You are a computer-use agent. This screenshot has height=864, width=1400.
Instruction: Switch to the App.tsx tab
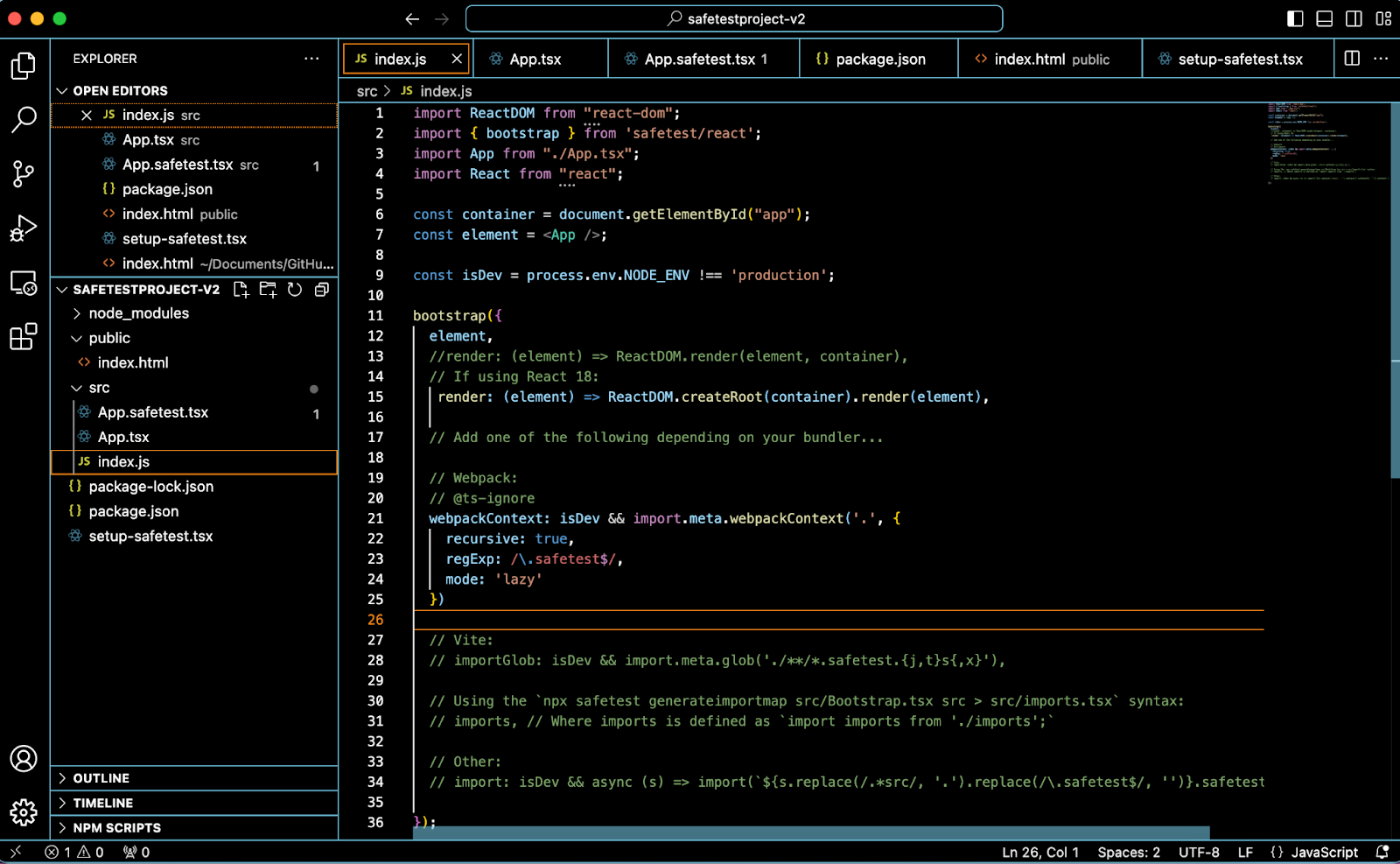539,59
